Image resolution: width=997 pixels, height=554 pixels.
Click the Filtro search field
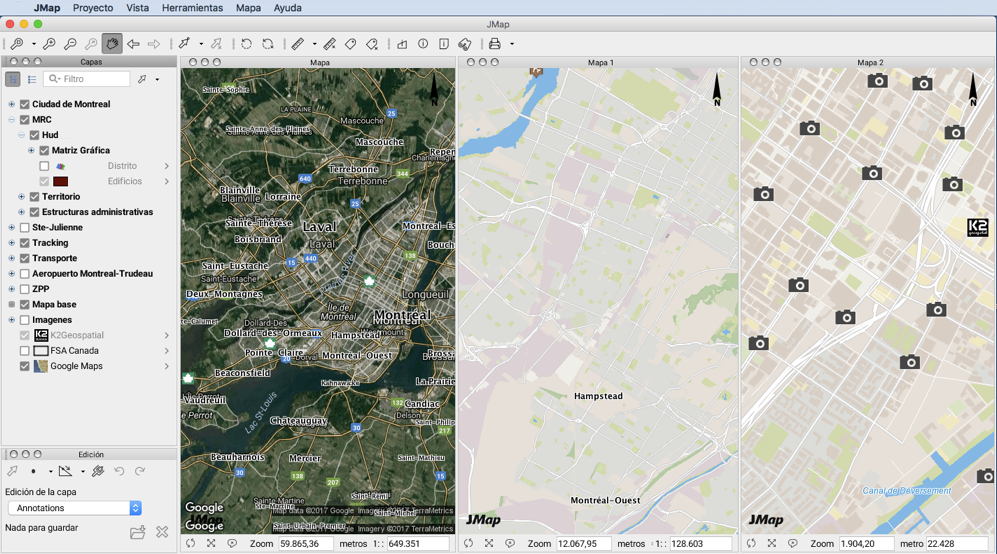click(87, 79)
